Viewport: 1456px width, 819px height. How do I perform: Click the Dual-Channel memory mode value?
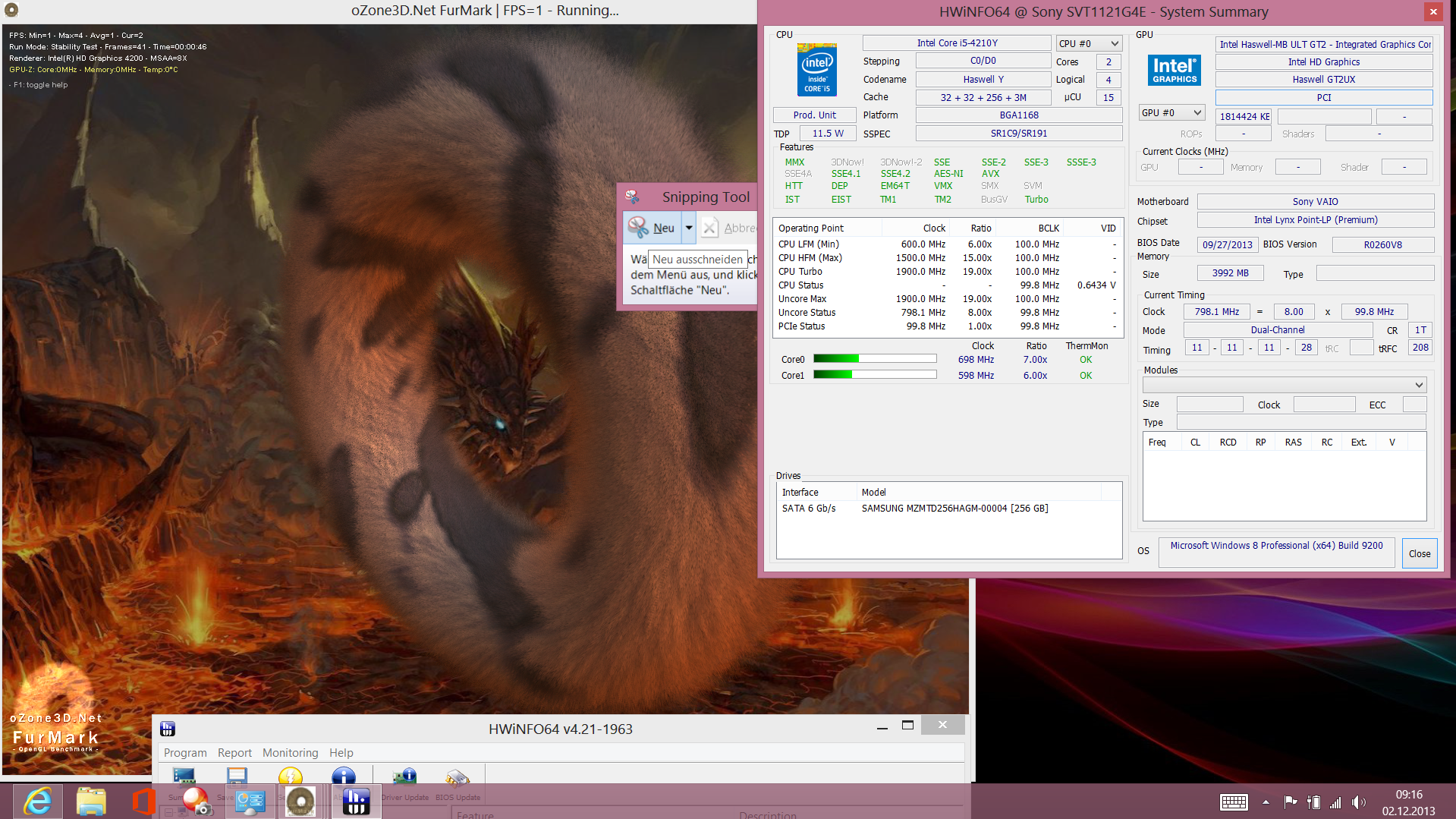[1278, 330]
